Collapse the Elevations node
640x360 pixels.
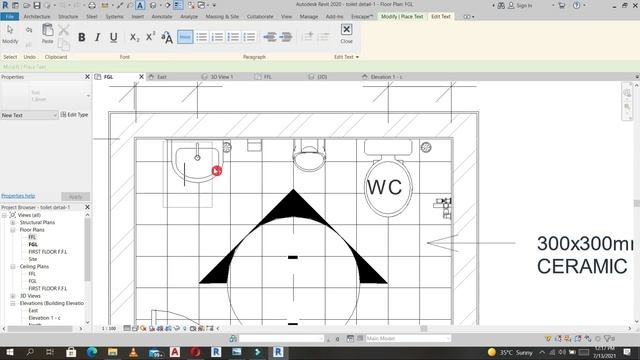[13, 303]
